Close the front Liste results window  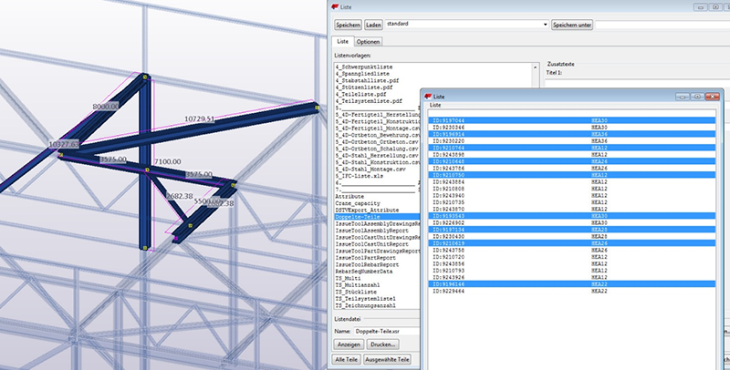pos(712,96)
